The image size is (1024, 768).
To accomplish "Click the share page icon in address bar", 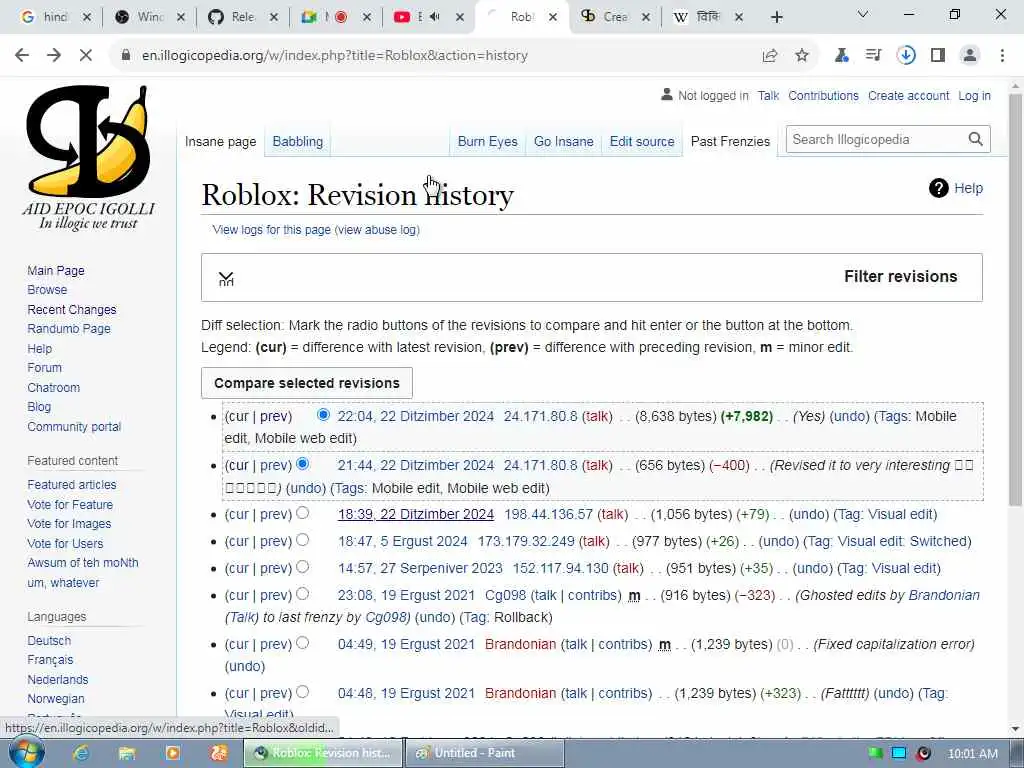I will 770,56.
